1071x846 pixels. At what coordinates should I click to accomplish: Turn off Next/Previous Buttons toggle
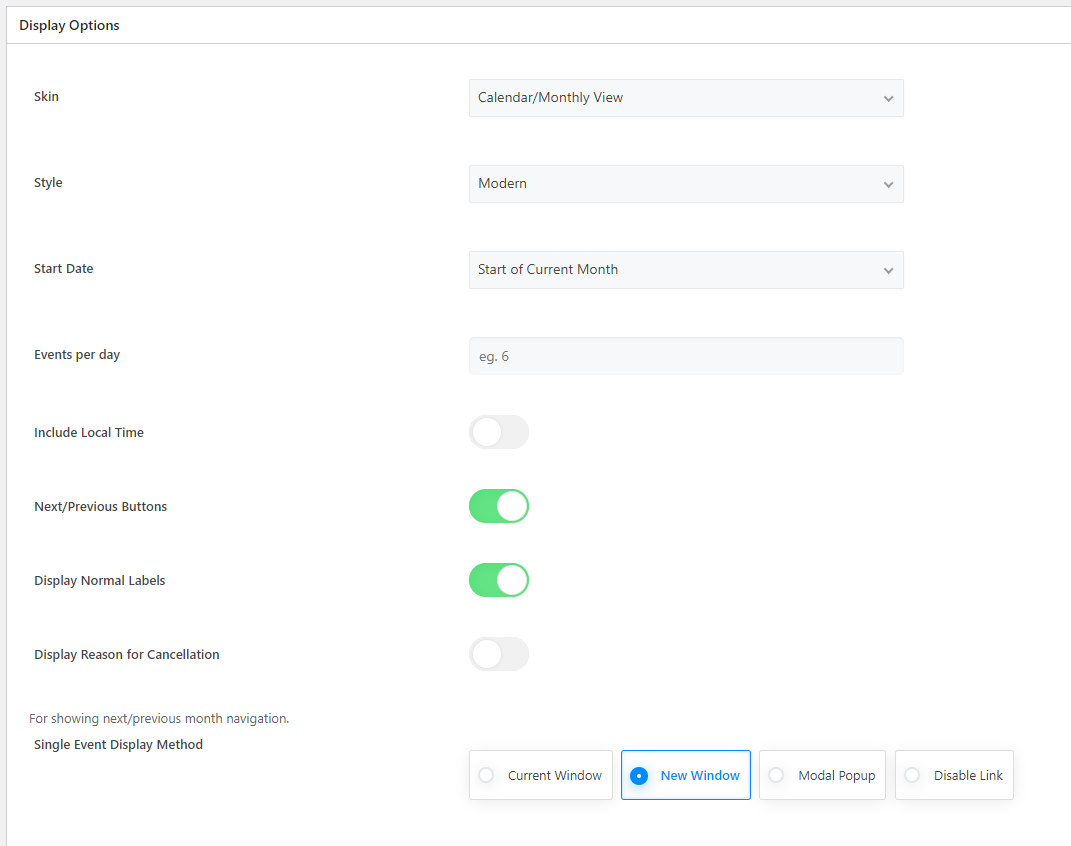[x=498, y=506]
